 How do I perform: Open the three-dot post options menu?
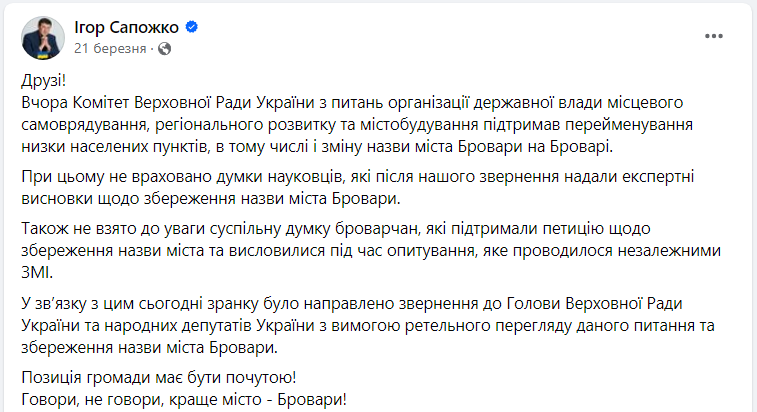714,36
